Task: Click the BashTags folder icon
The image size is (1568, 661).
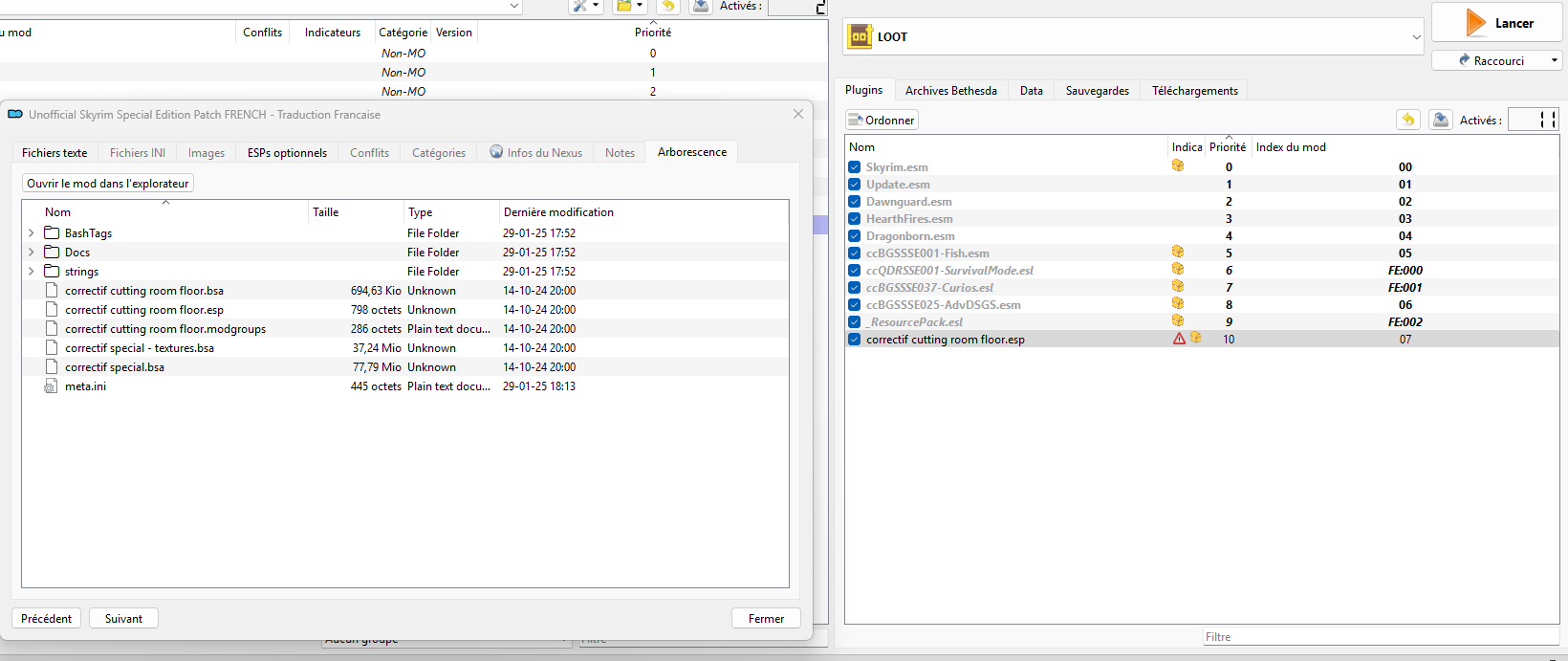Action: click(52, 232)
